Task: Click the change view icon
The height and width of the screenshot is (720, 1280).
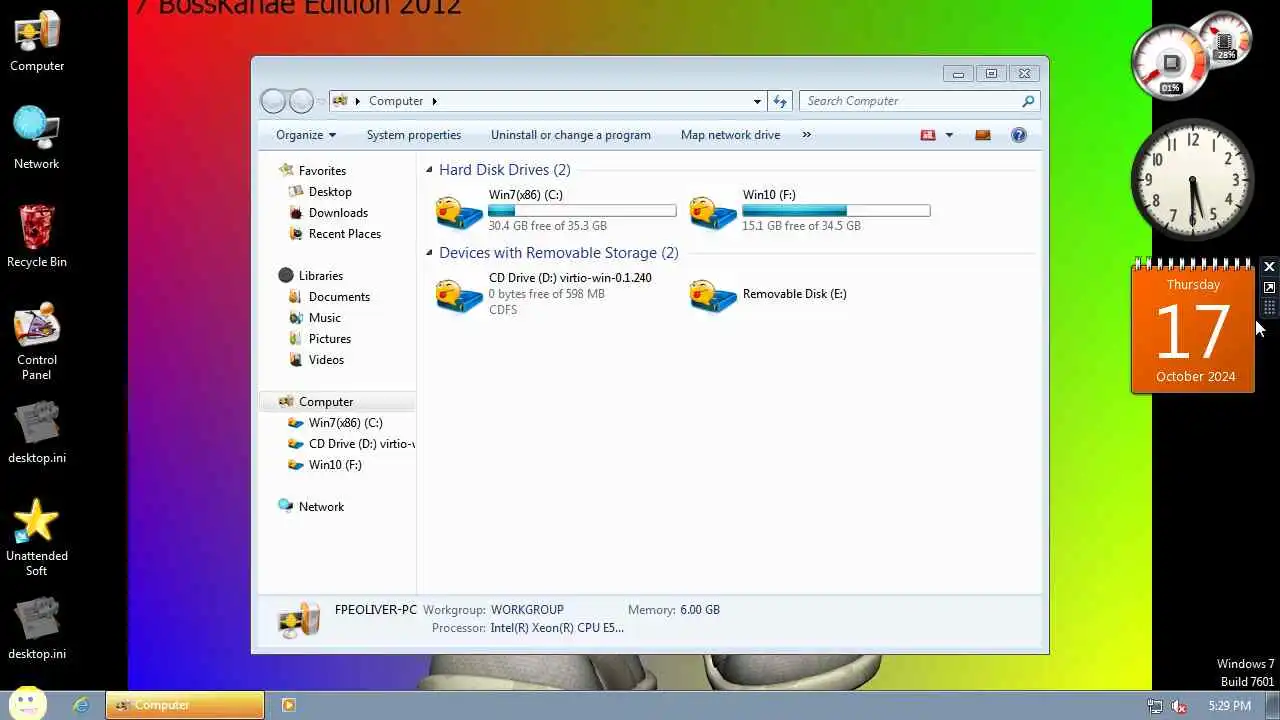Action: pyautogui.click(x=928, y=135)
